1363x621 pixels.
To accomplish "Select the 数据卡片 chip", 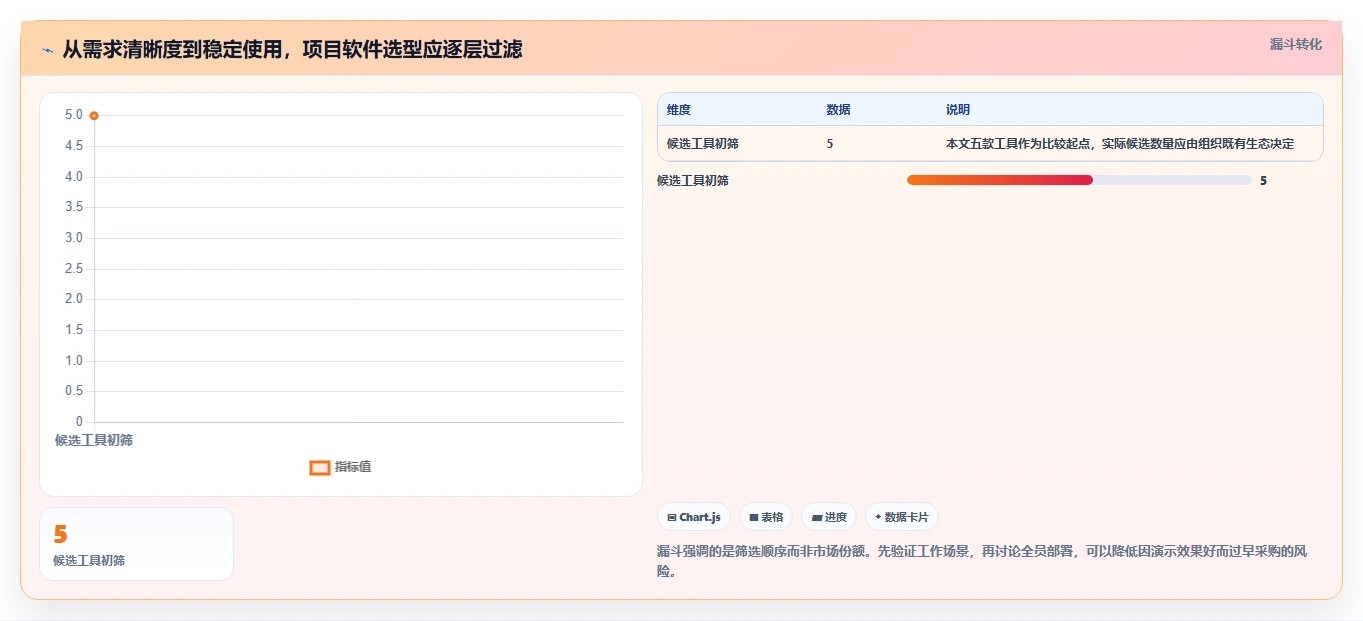I will pos(902,517).
